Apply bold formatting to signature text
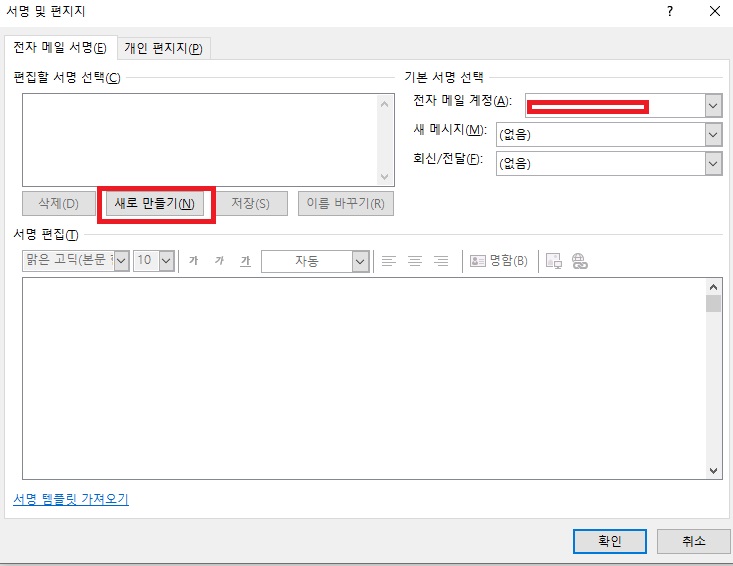This screenshot has height=566, width=733. point(194,260)
